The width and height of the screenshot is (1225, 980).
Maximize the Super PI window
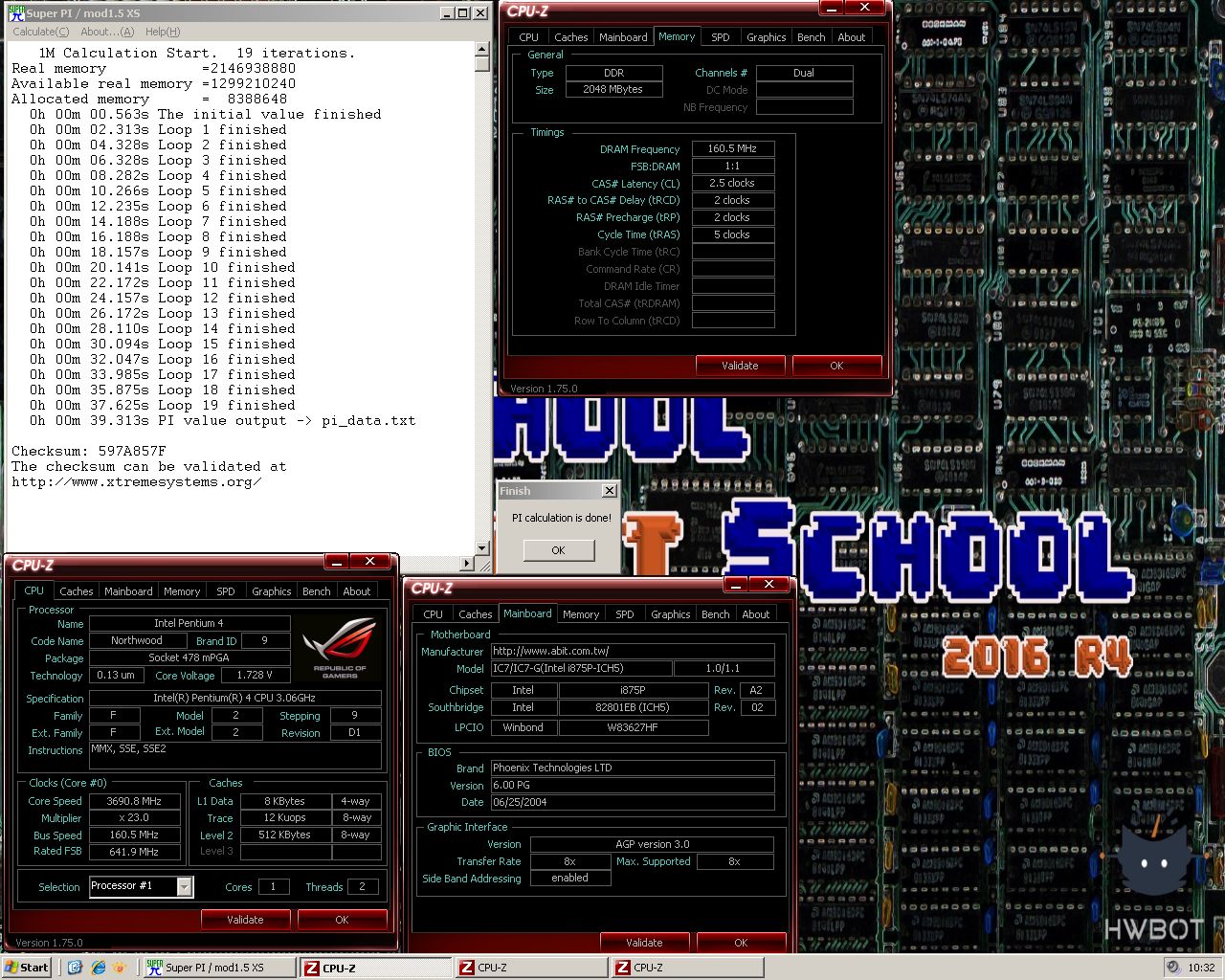(x=463, y=12)
